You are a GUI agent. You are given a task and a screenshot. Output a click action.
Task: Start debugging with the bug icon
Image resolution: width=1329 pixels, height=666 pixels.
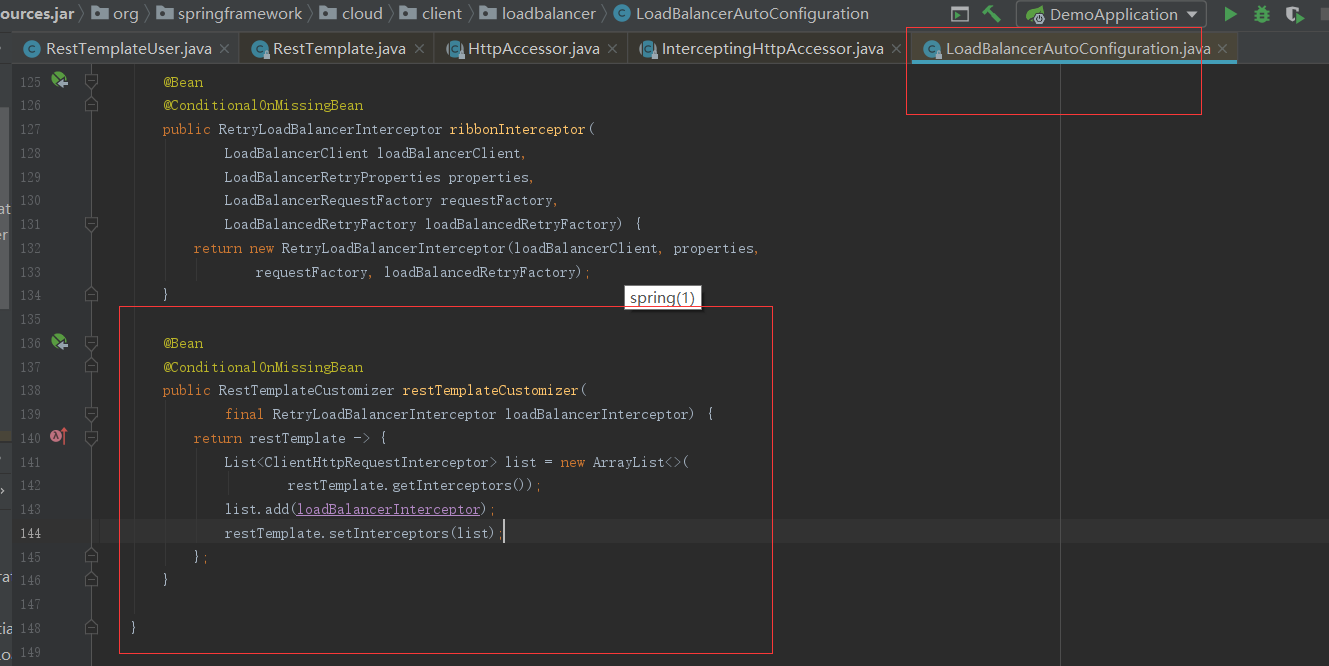point(1262,14)
